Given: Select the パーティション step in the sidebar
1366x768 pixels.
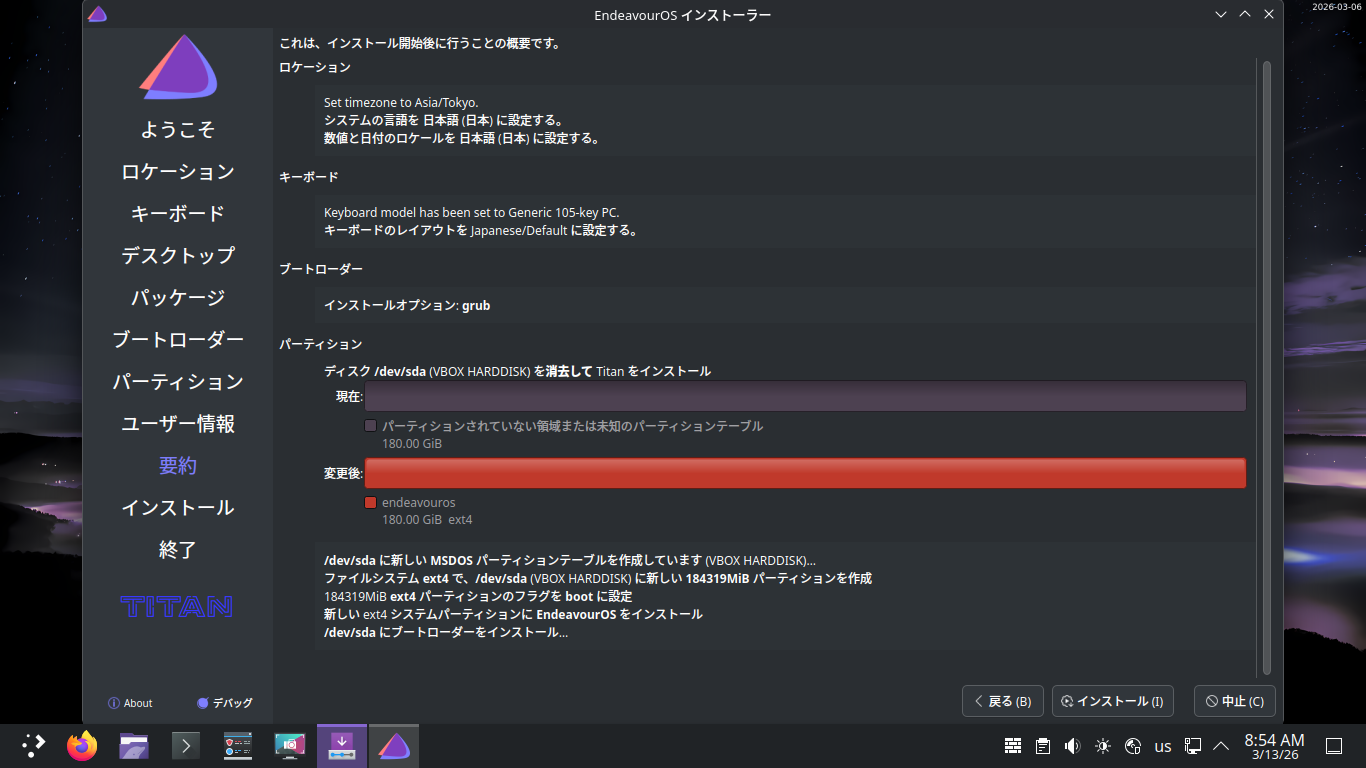Looking at the screenshot, I should (x=178, y=382).
